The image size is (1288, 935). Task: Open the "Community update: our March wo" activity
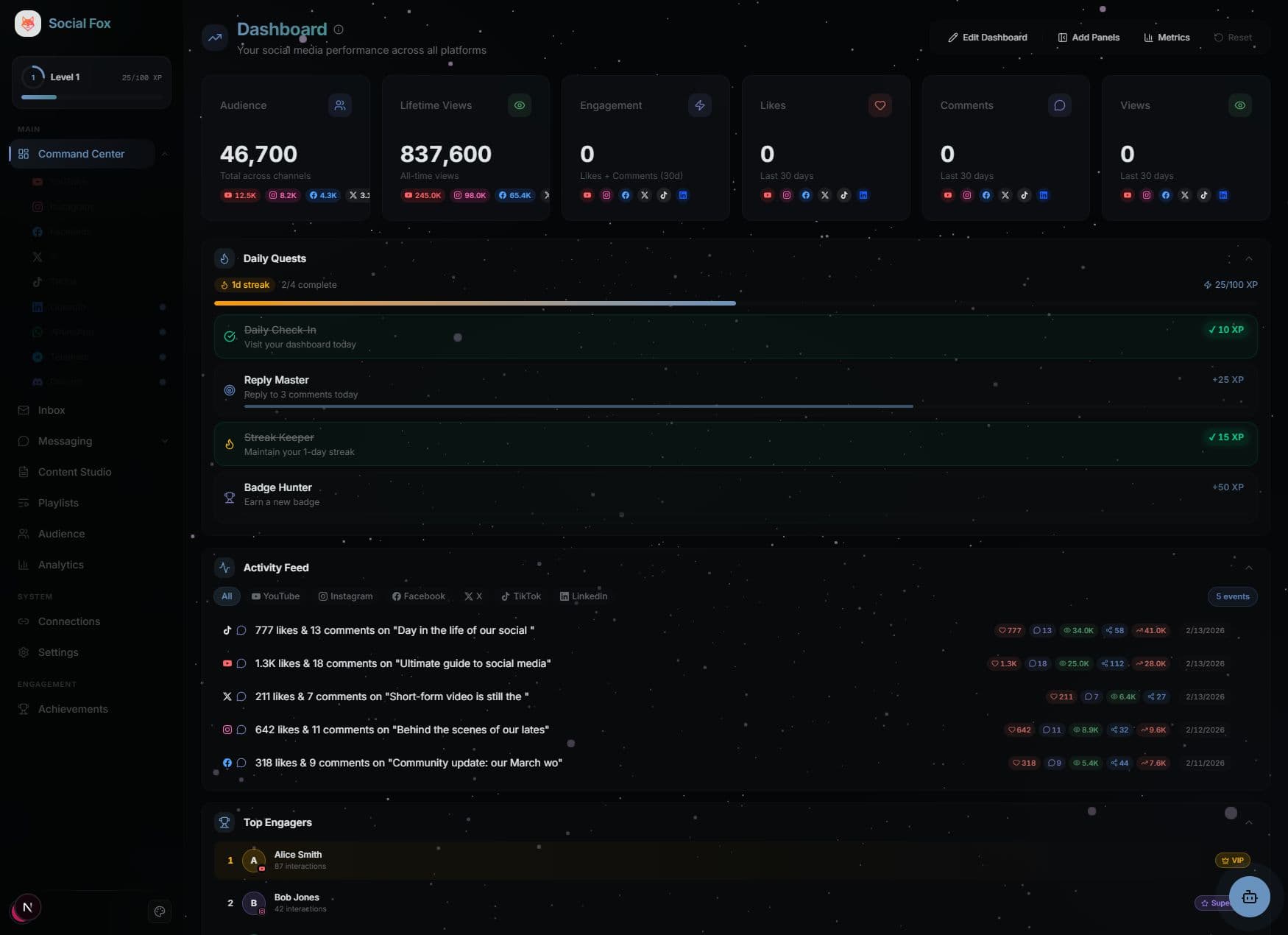pyautogui.click(x=735, y=763)
